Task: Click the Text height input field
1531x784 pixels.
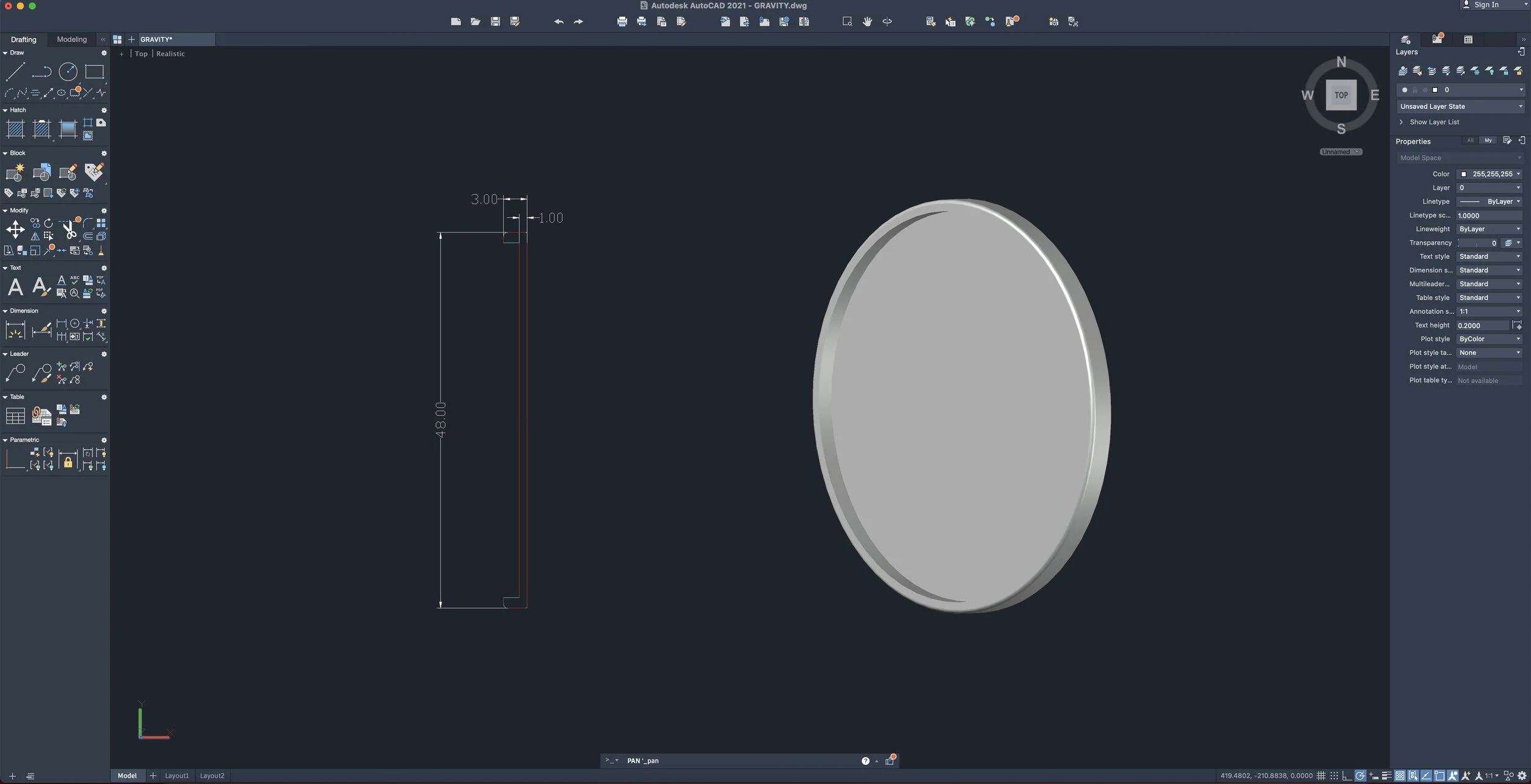Action: 1482,326
